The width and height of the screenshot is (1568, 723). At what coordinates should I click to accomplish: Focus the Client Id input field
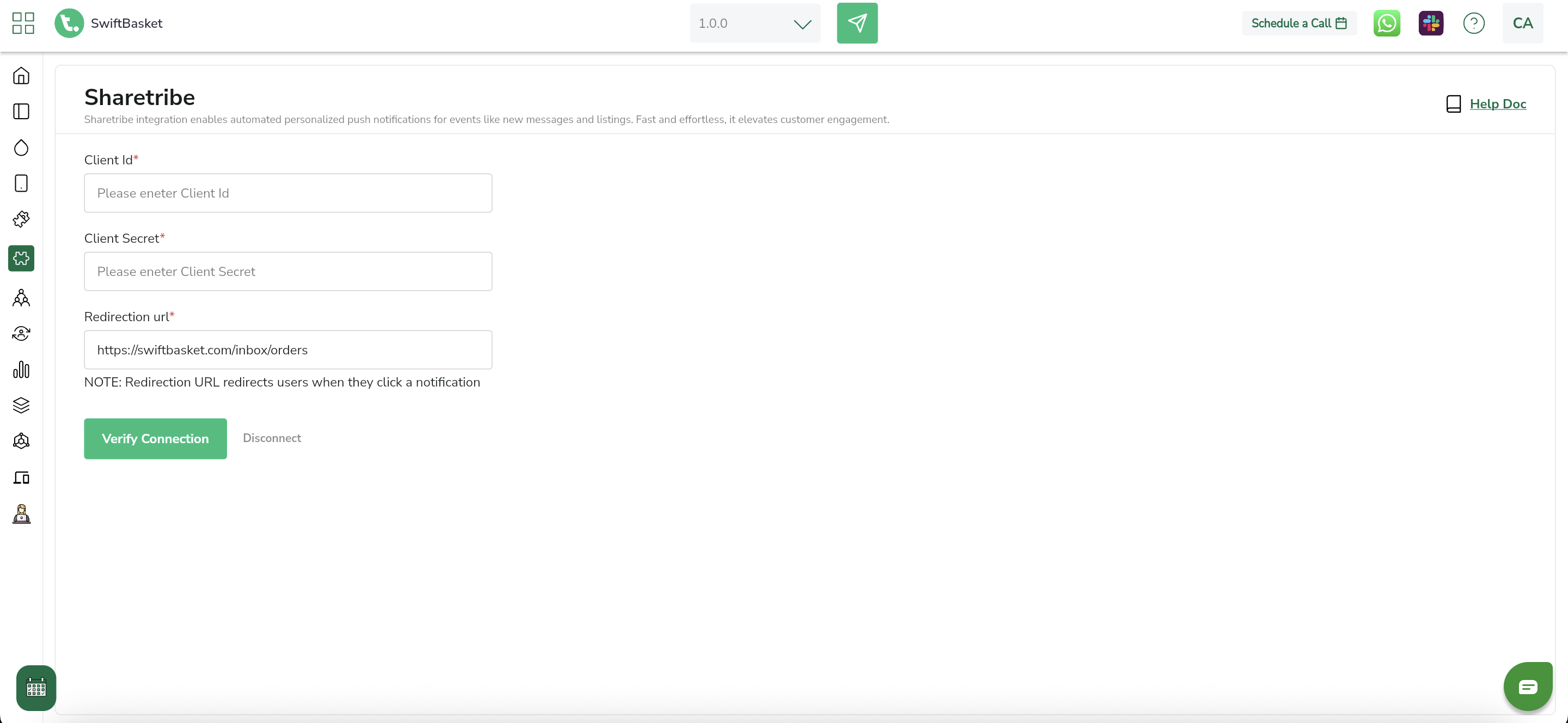(x=288, y=193)
